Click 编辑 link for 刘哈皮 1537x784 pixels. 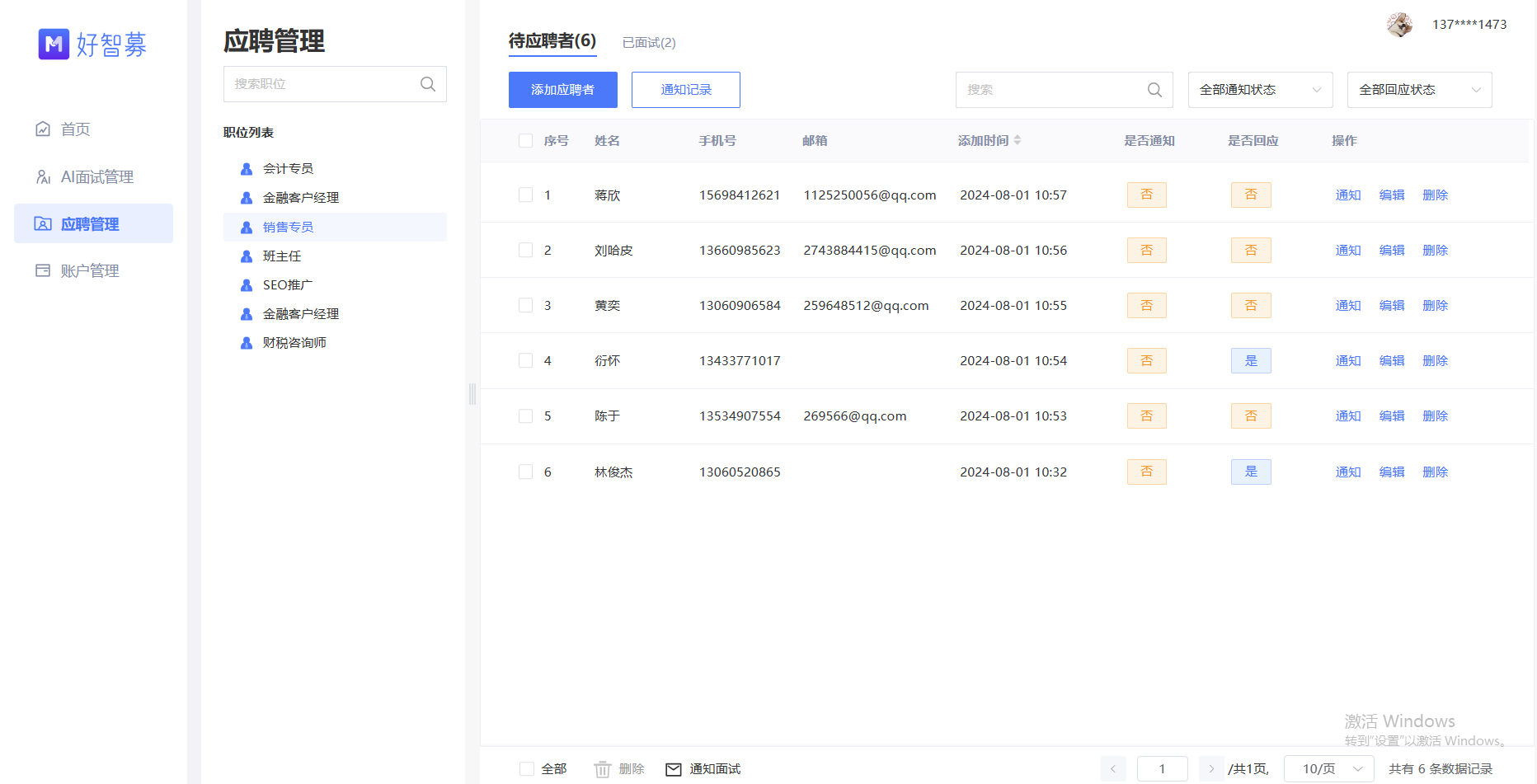click(1391, 250)
